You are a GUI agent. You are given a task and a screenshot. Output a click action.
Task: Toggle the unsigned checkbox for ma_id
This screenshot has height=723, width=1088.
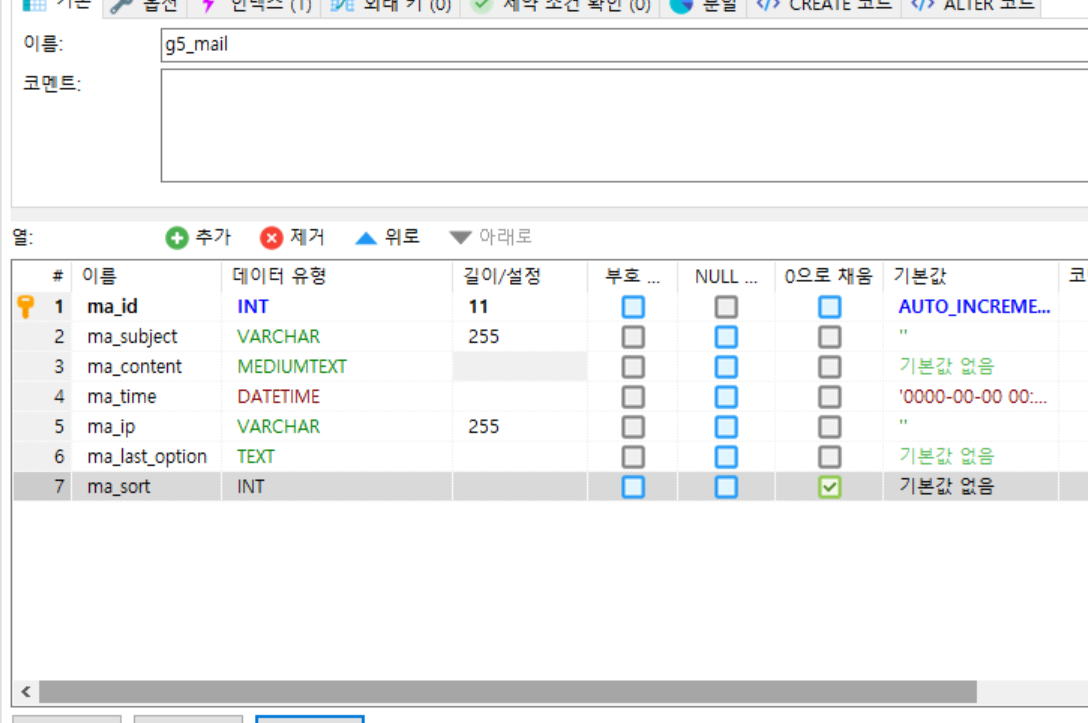coord(633,307)
